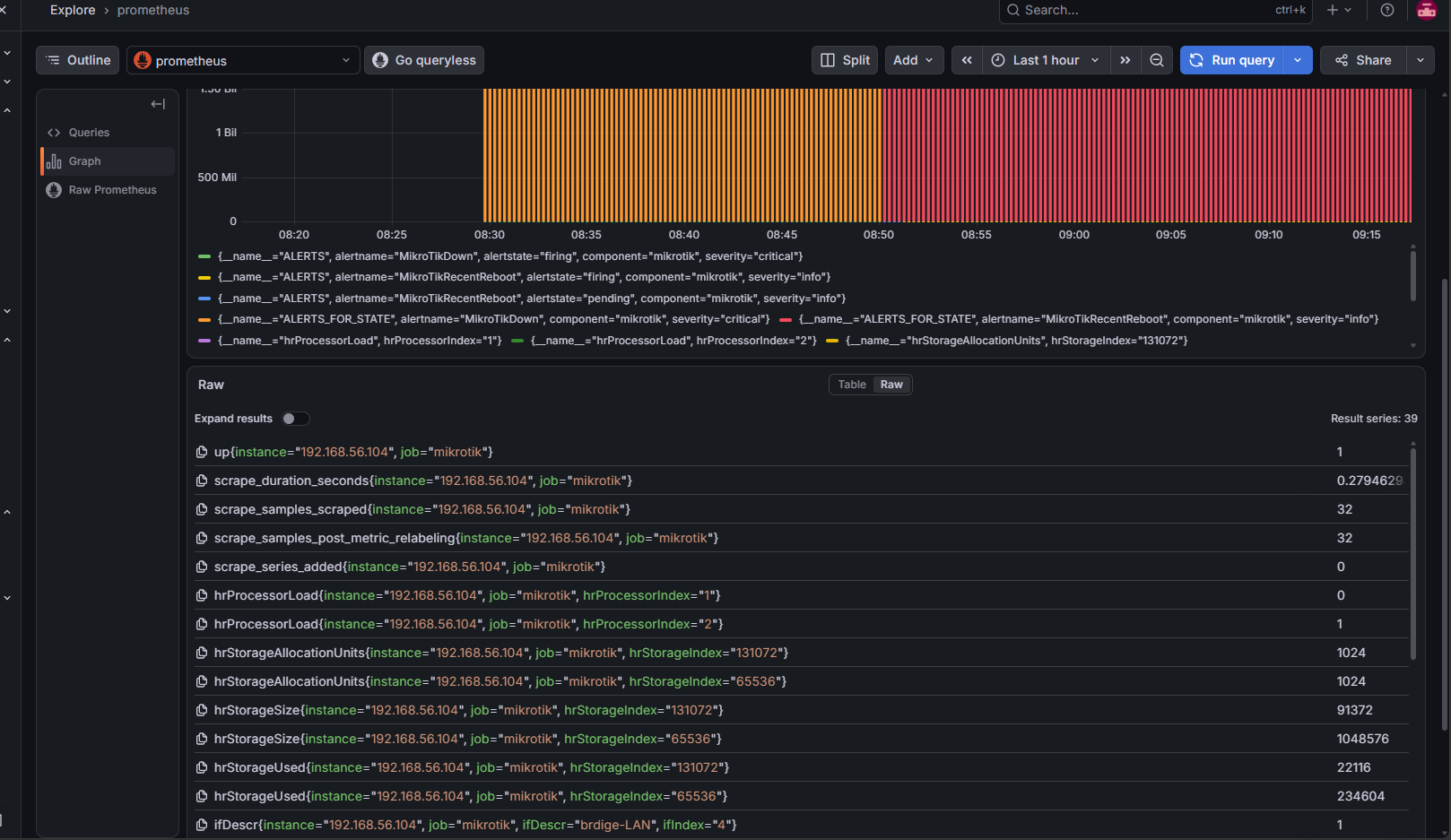The height and width of the screenshot is (840, 1451).
Task: Click the Split view button
Action: coord(845,60)
